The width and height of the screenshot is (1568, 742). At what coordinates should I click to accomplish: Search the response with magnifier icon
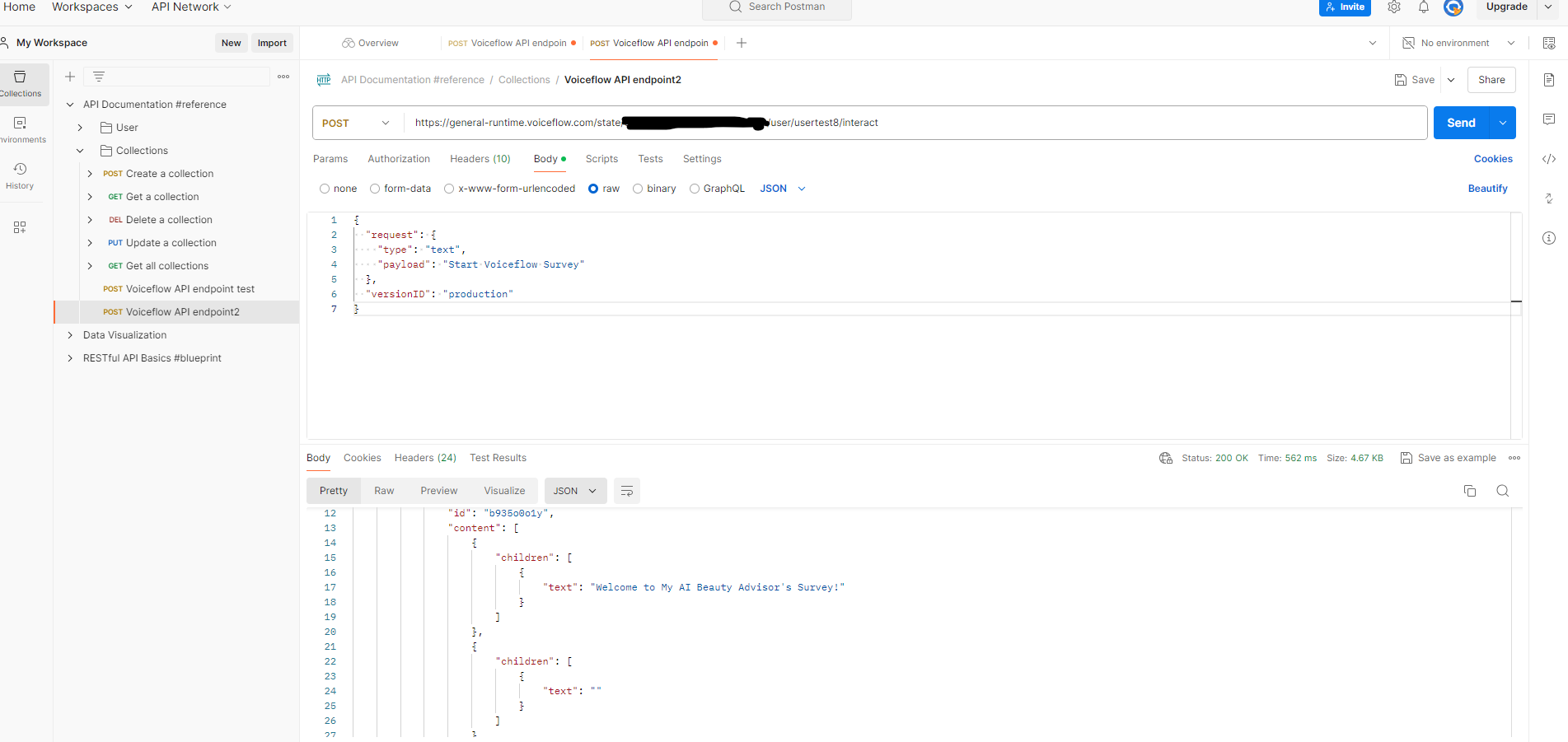1503,491
